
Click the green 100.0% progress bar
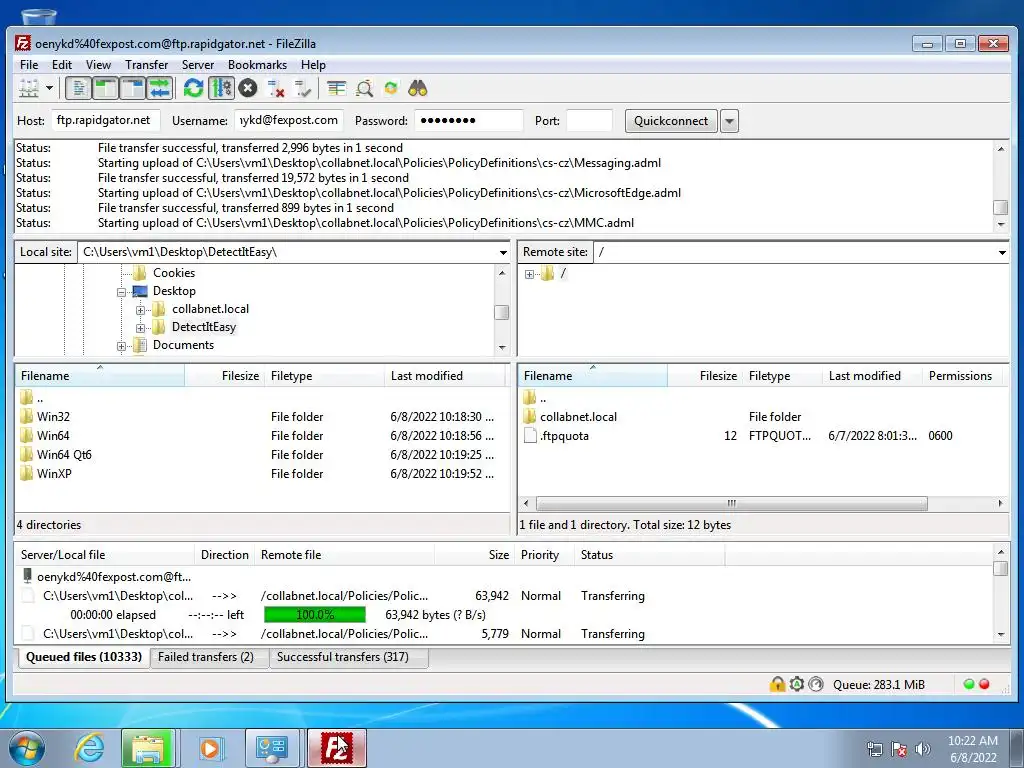[315, 615]
